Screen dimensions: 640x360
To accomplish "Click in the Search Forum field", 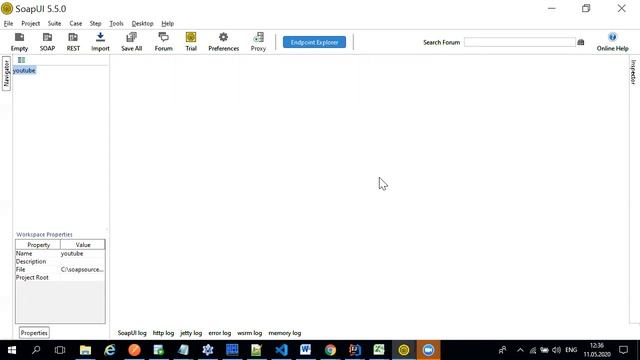I will click(520, 42).
